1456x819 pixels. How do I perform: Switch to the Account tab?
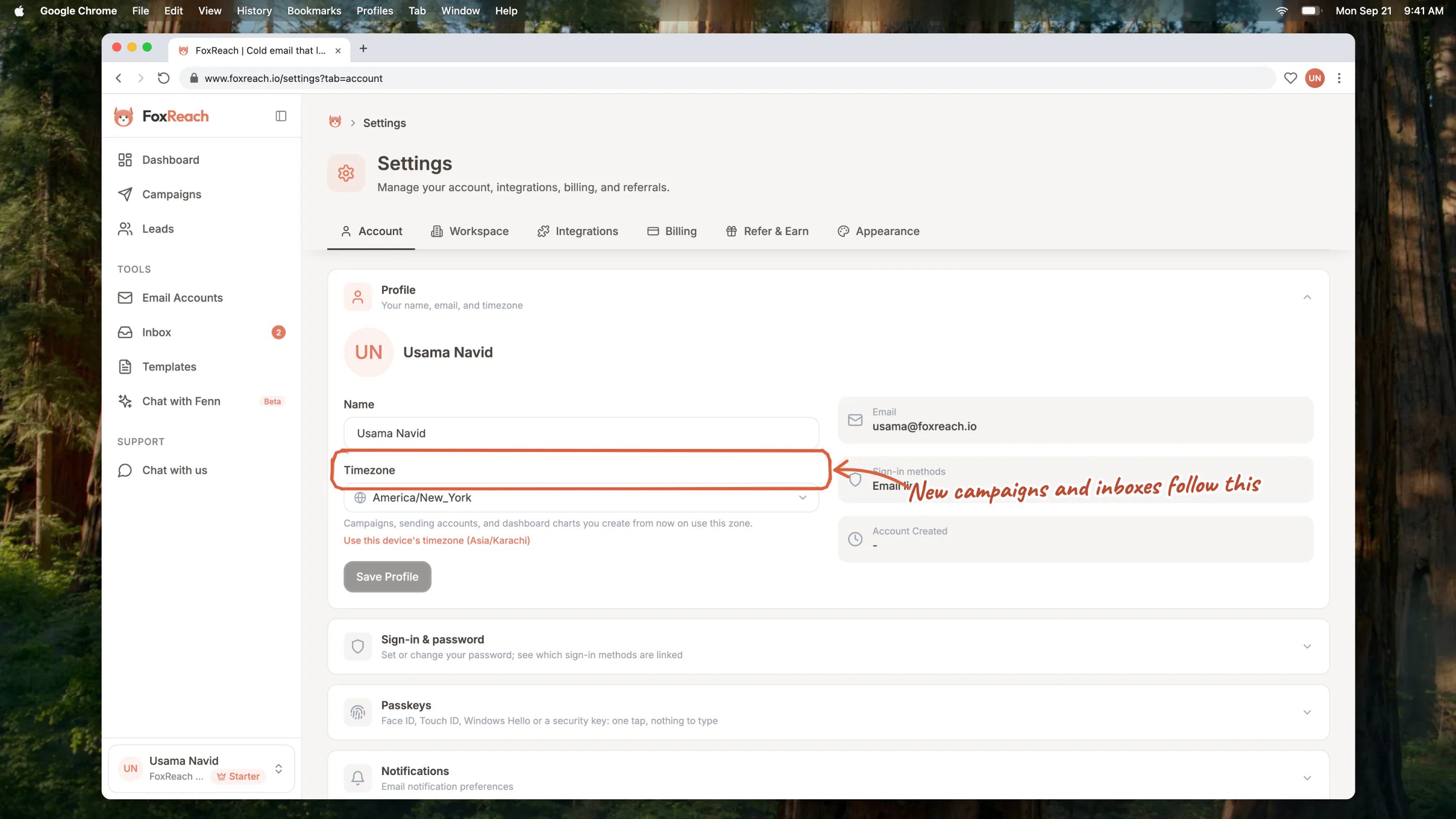click(x=372, y=231)
